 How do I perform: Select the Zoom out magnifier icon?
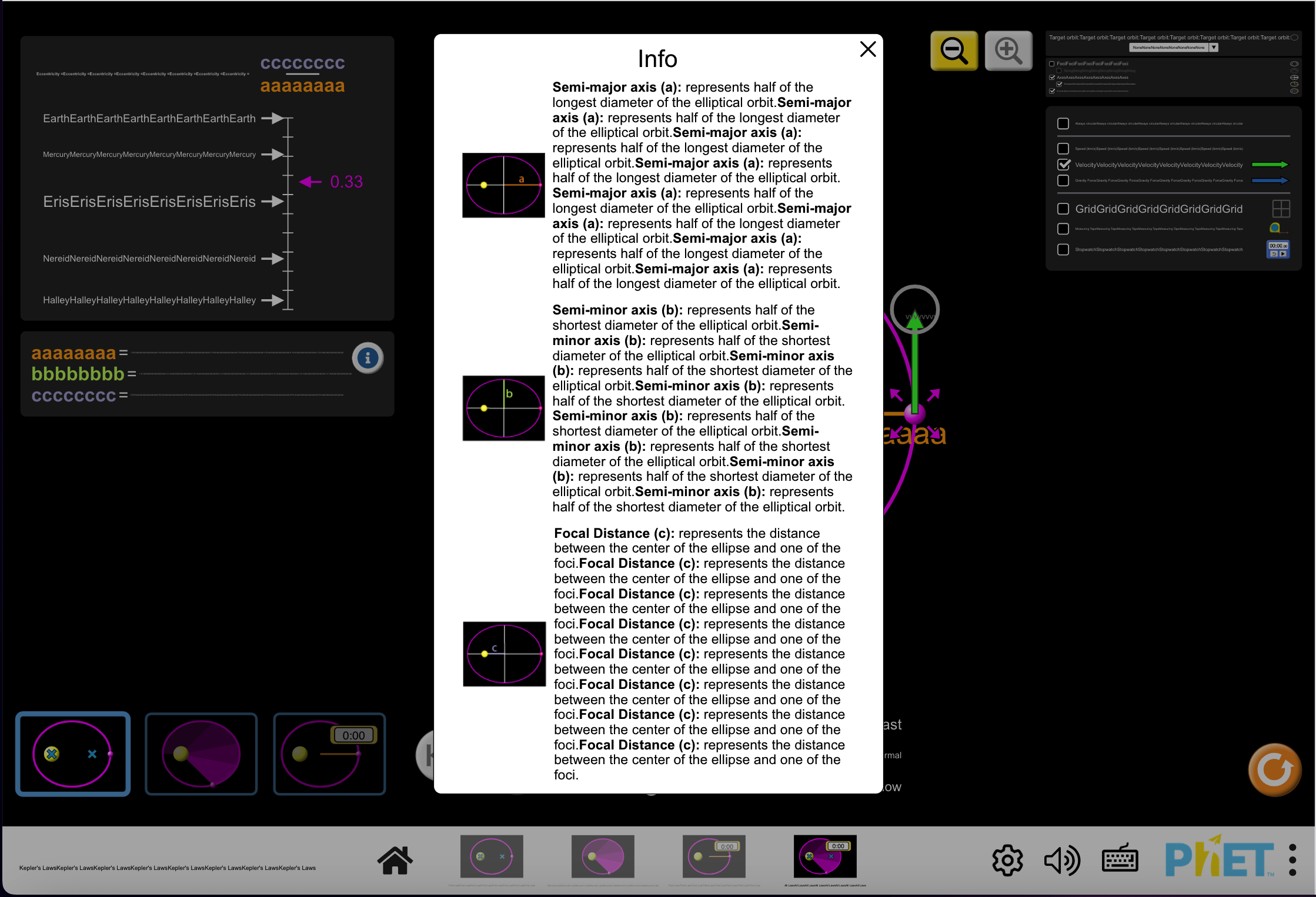tap(954, 51)
